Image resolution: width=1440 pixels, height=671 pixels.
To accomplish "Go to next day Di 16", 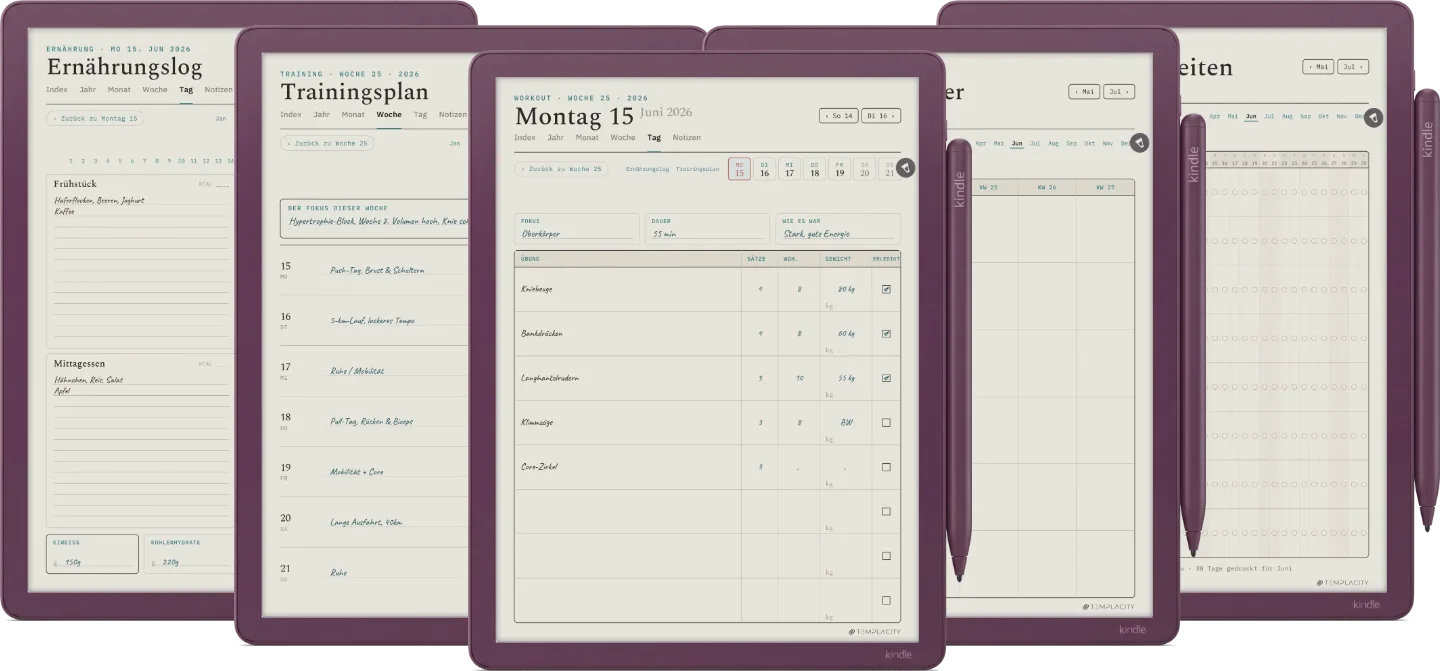I will pos(880,116).
